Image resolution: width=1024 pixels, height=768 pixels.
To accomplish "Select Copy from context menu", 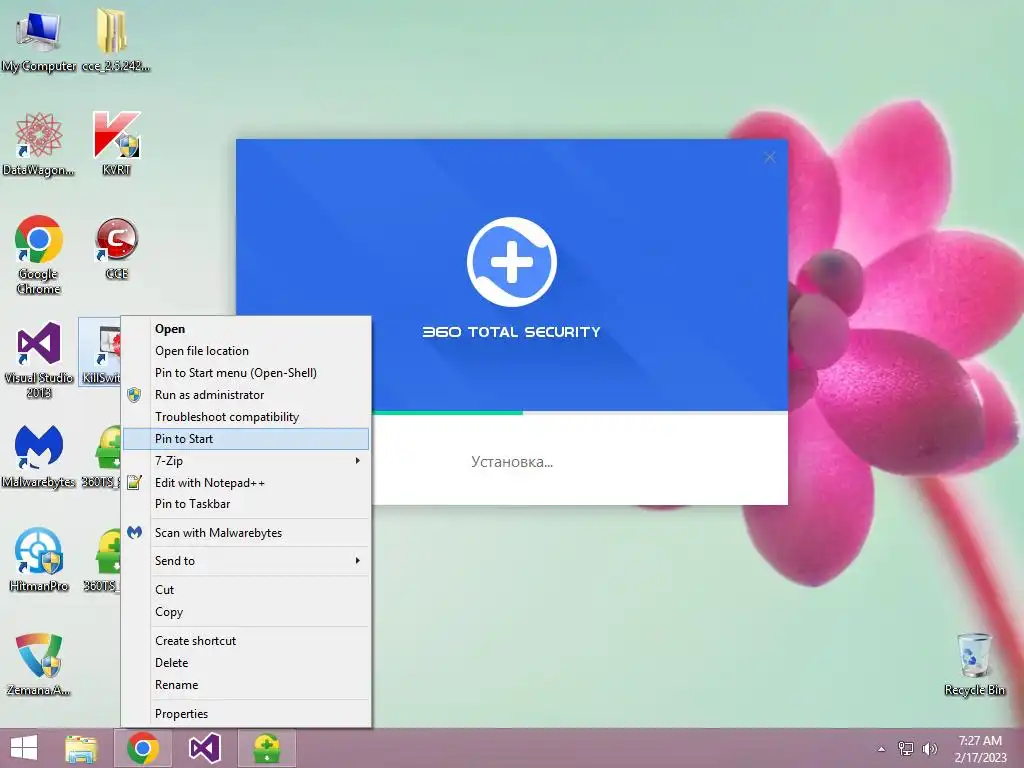I will 246,612.
